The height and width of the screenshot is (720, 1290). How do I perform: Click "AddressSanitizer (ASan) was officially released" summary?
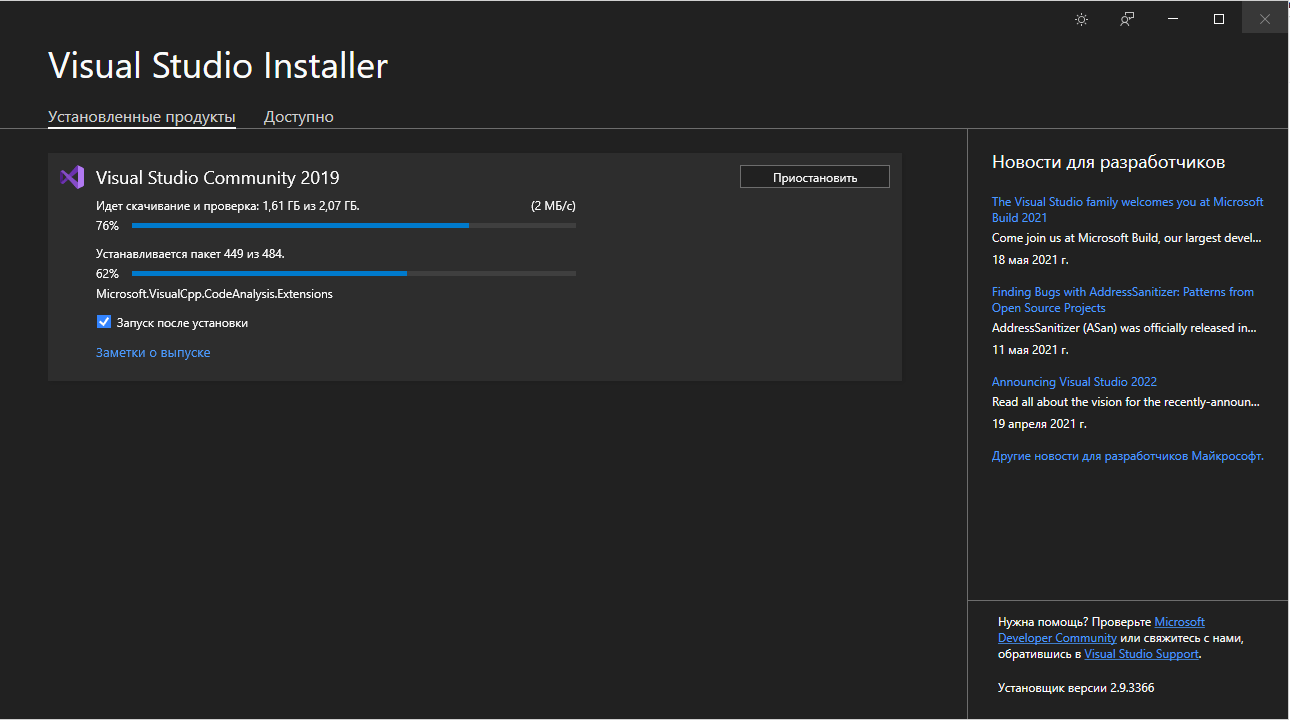click(1125, 328)
